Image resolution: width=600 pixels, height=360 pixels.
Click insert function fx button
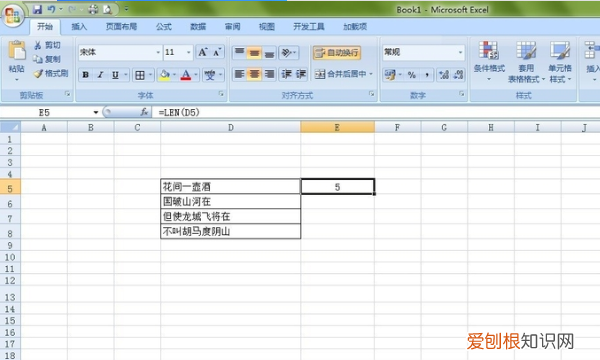[x=144, y=112]
